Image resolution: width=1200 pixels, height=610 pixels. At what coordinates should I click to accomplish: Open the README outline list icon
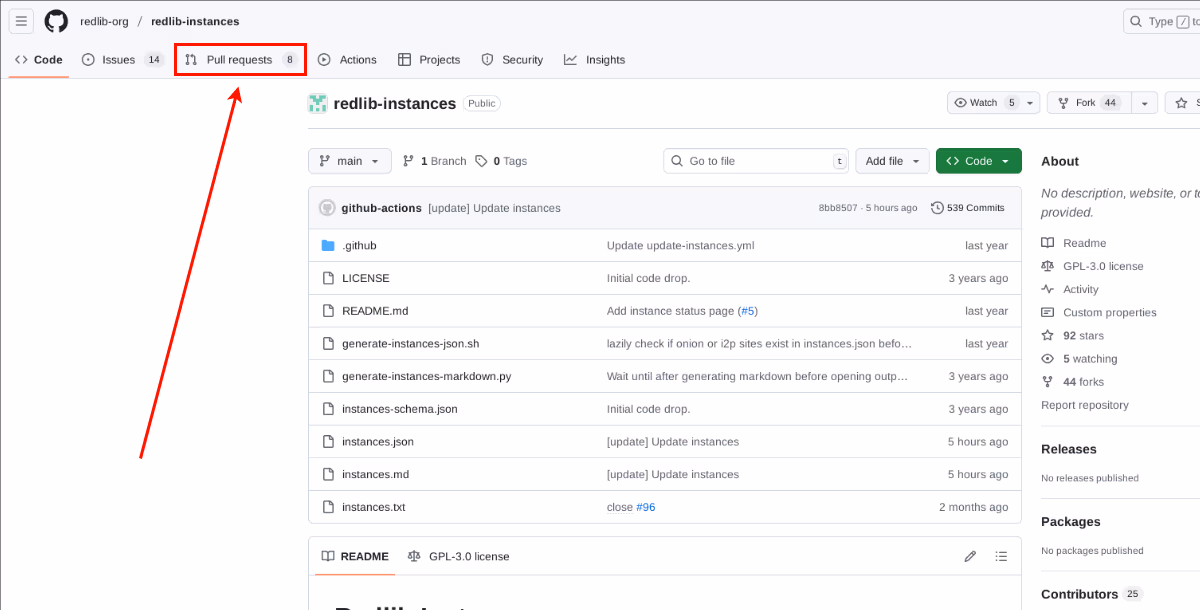[x=1002, y=556]
